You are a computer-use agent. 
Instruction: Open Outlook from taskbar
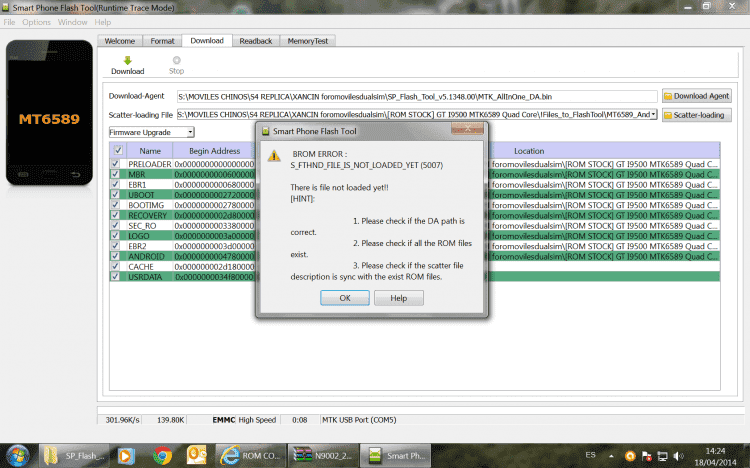(x=197, y=455)
